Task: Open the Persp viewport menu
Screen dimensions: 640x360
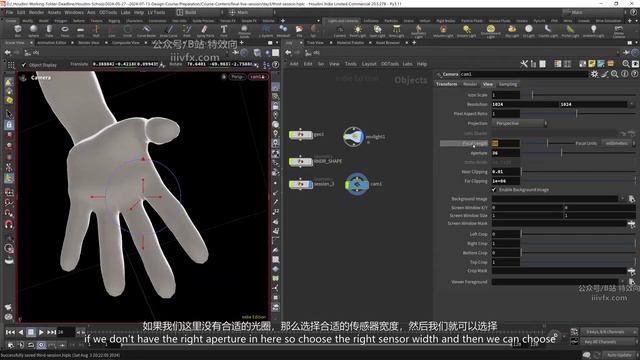Action: click(237, 77)
